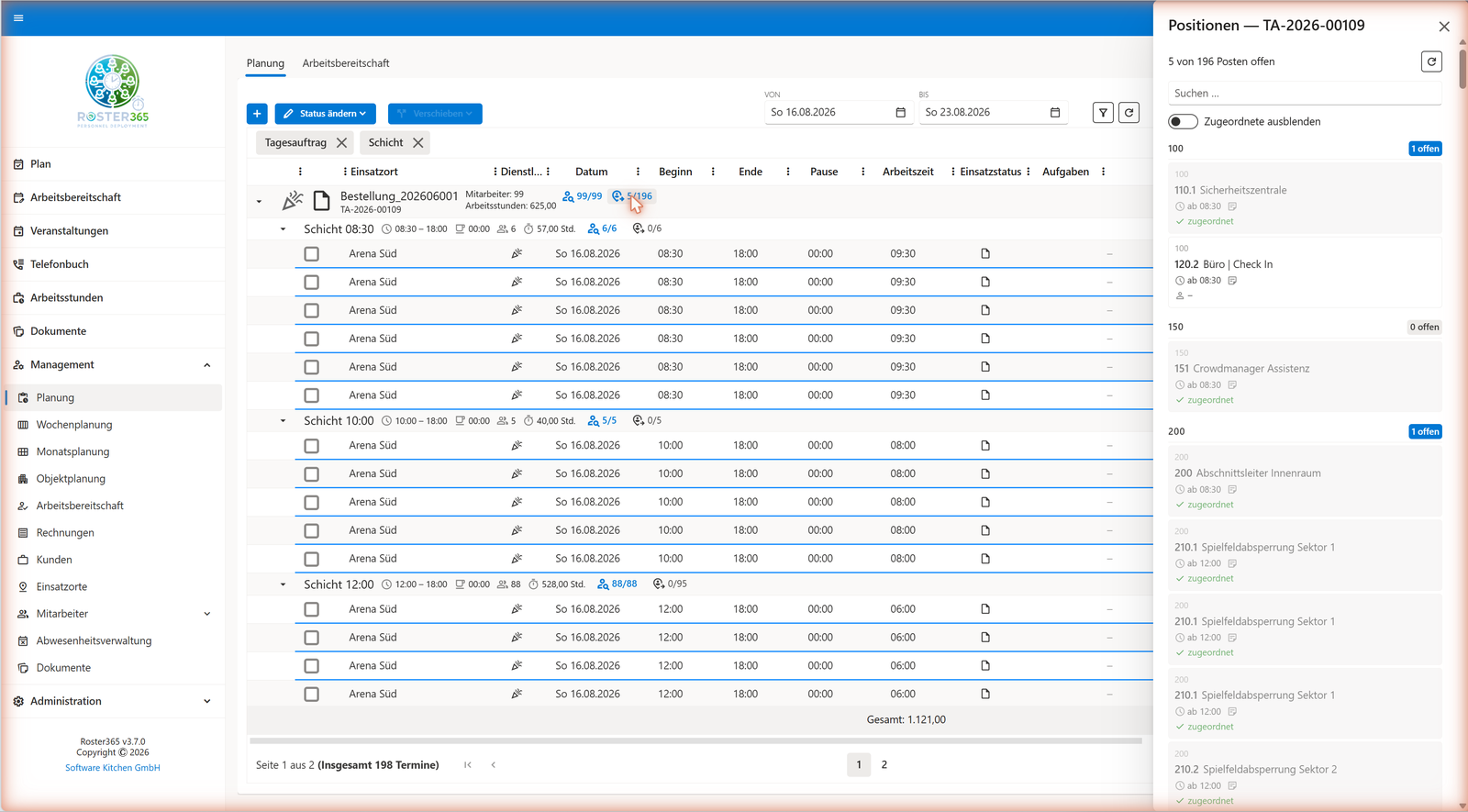The width and height of the screenshot is (1468, 812).
Task: Click the Kunden briefcase icon
Action: [x=23, y=560]
